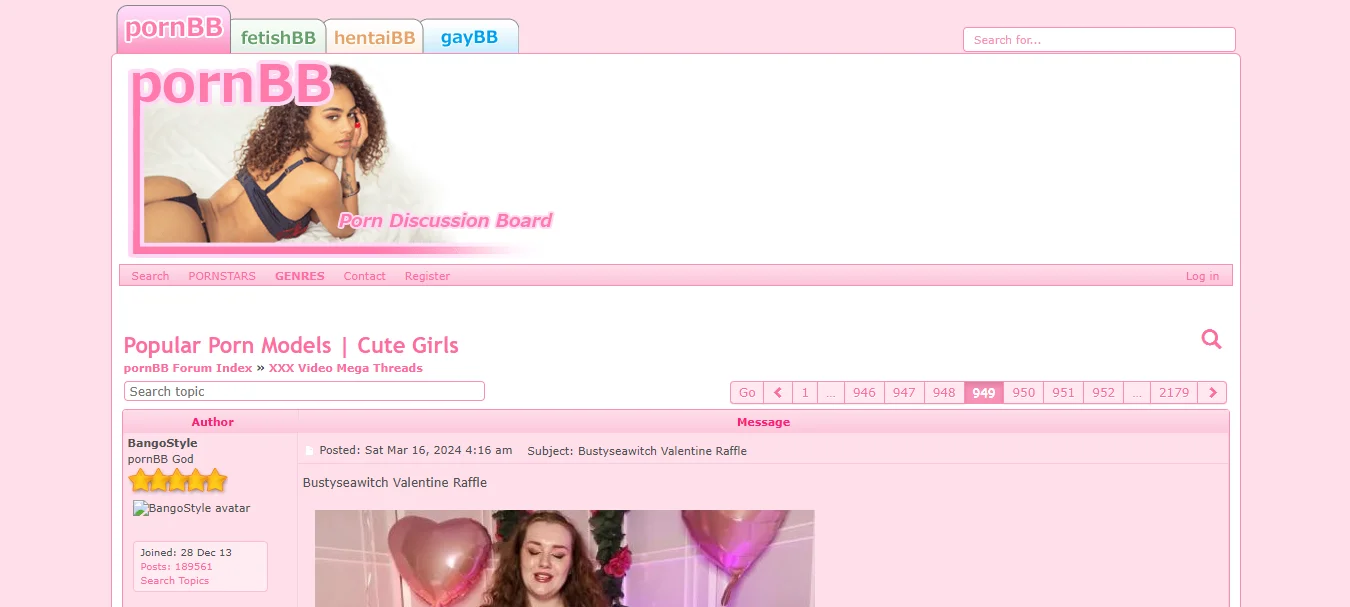Click the pornBB banner logo image
The height and width of the screenshot is (607, 1350).
click(341, 158)
